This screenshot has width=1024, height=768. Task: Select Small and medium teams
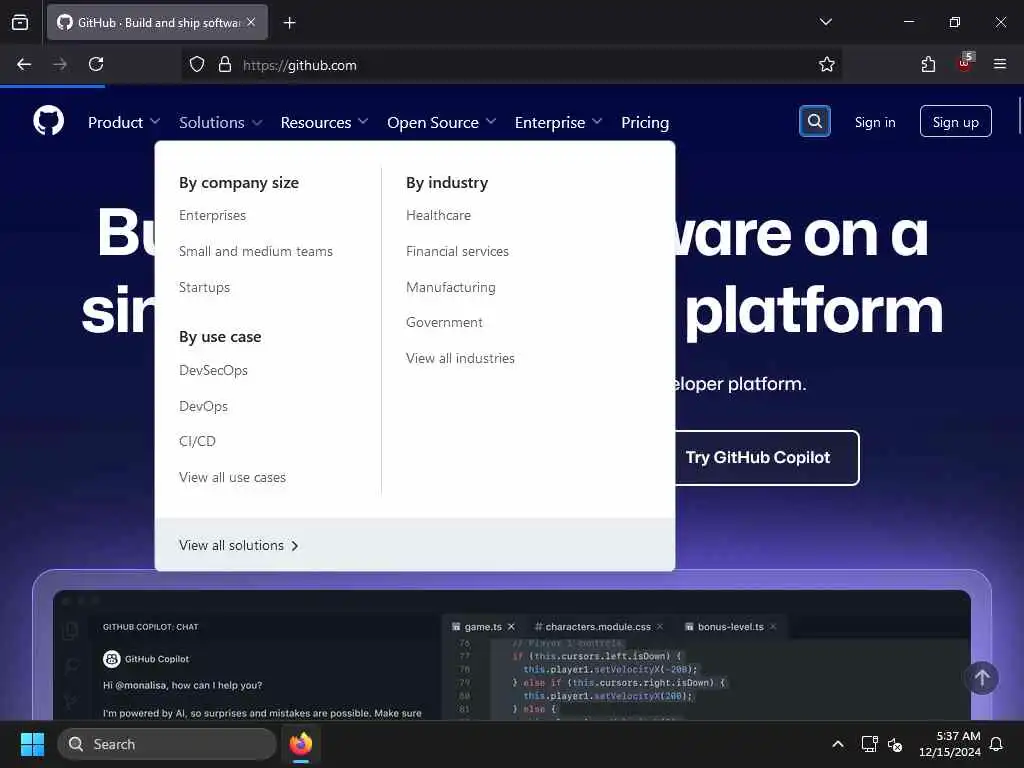click(255, 251)
